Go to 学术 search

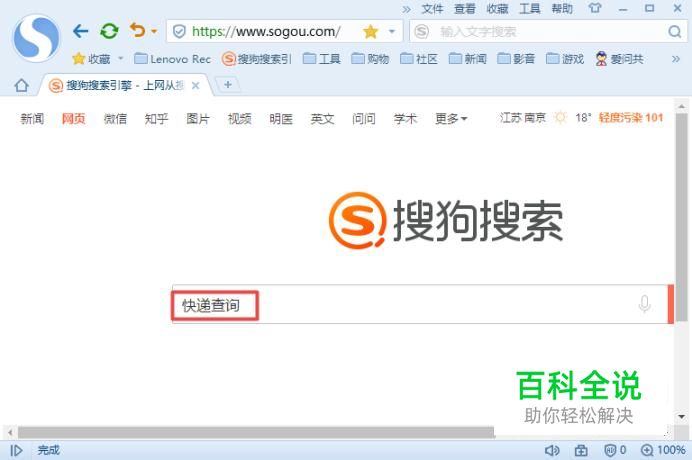[405, 118]
